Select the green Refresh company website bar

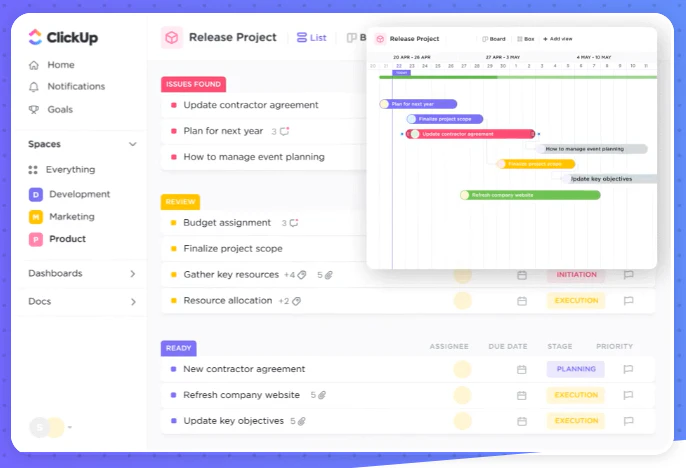point(530,195)
